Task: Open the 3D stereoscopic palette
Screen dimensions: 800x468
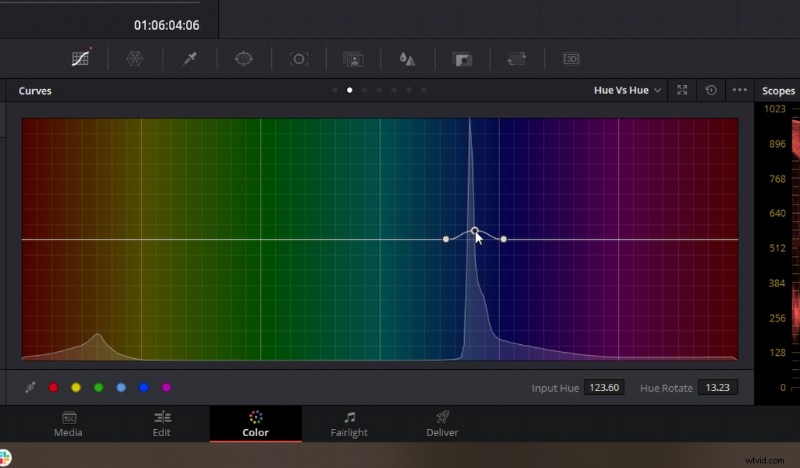Action: (571, 59)
